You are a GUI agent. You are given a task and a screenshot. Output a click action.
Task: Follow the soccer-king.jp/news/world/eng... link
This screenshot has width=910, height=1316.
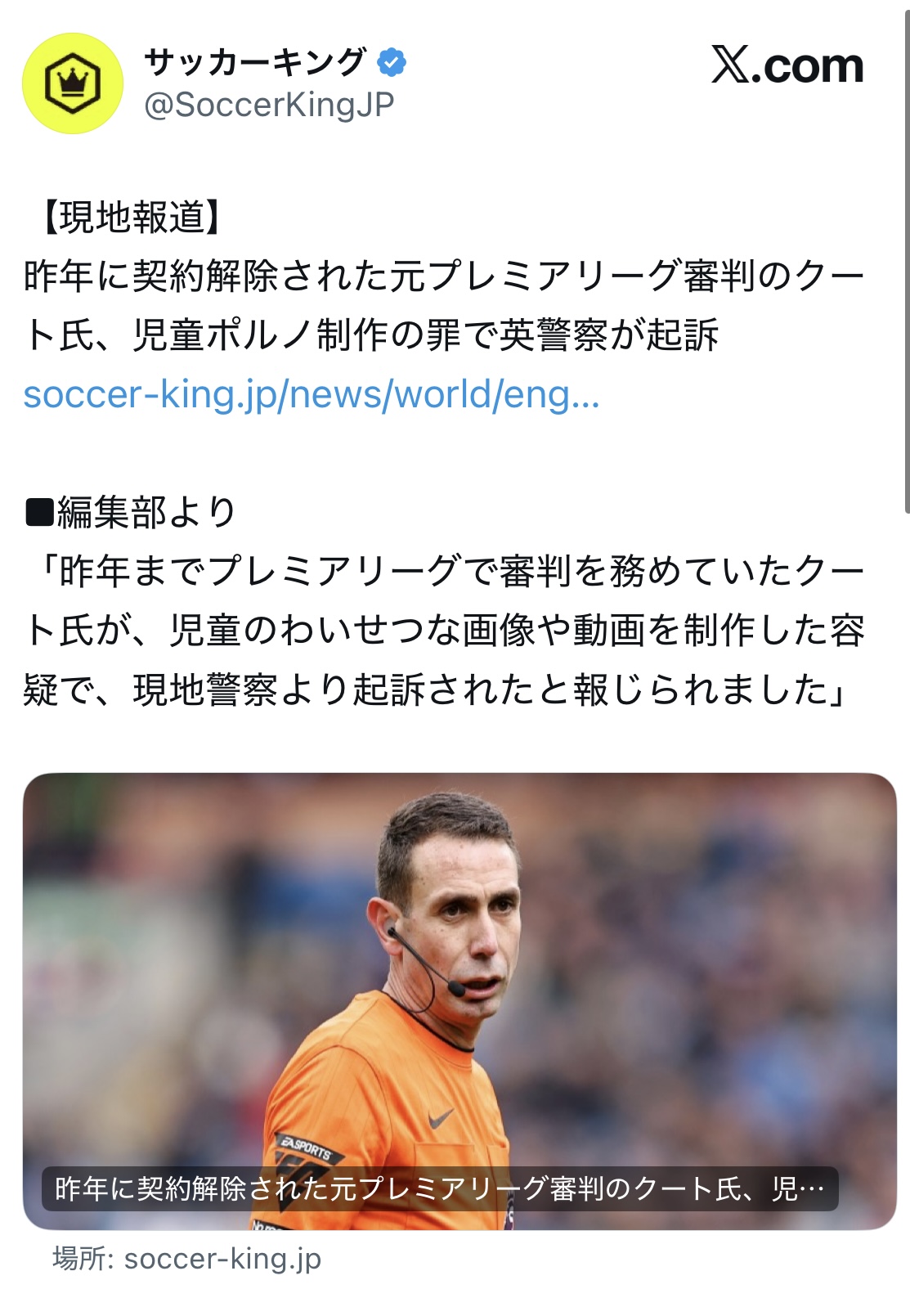tap(312, 394)
